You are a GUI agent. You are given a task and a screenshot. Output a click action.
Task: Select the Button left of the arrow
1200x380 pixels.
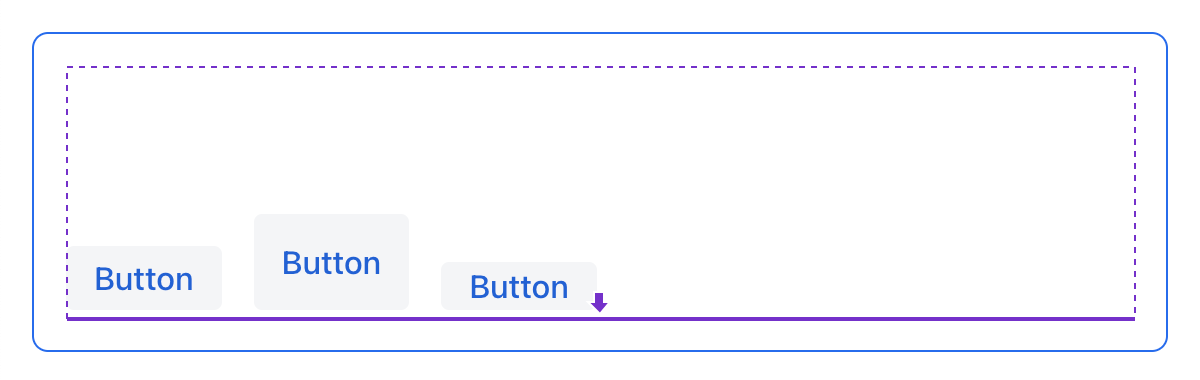point(519,286)
